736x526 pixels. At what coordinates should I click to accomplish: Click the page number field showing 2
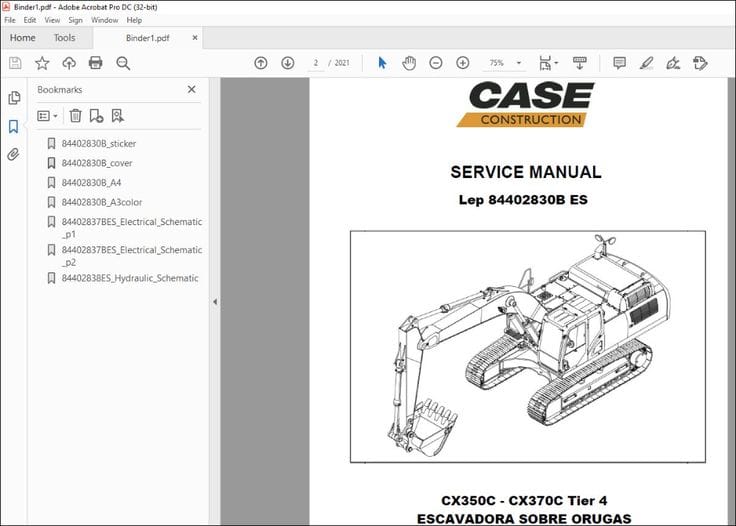click(x=316, y=63)
